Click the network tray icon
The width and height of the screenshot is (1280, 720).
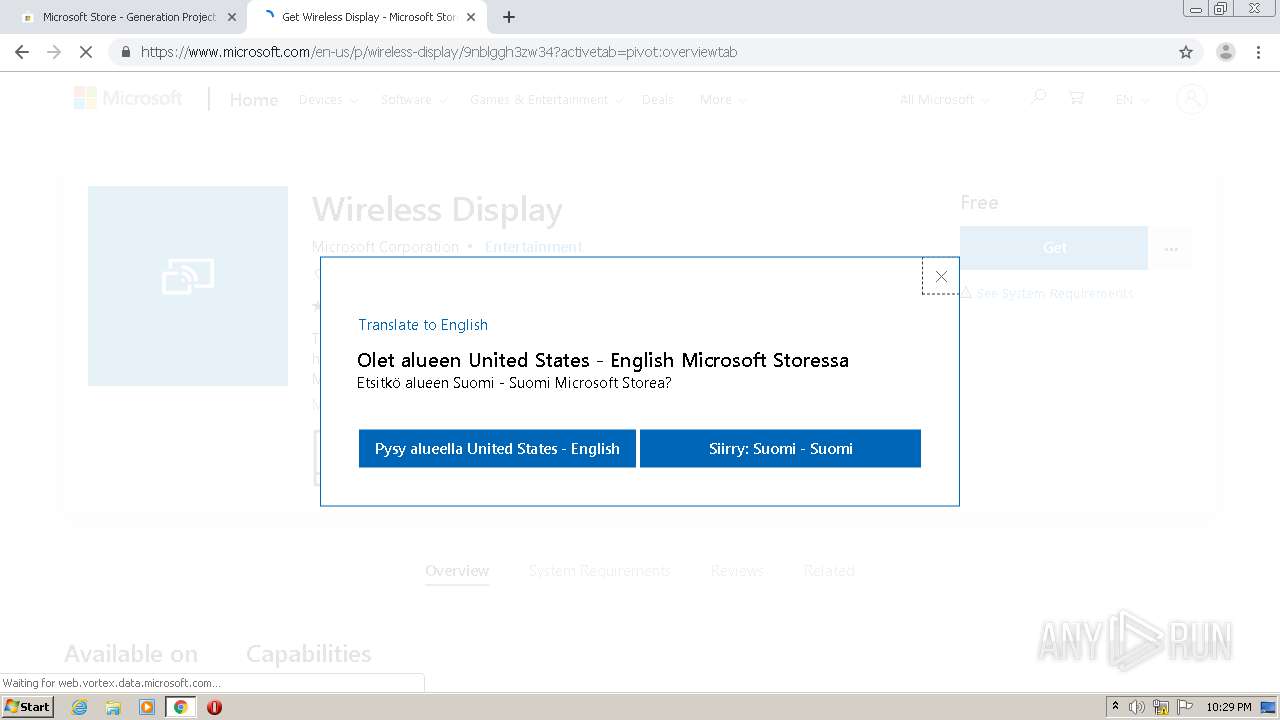[x=1161, y=707]
